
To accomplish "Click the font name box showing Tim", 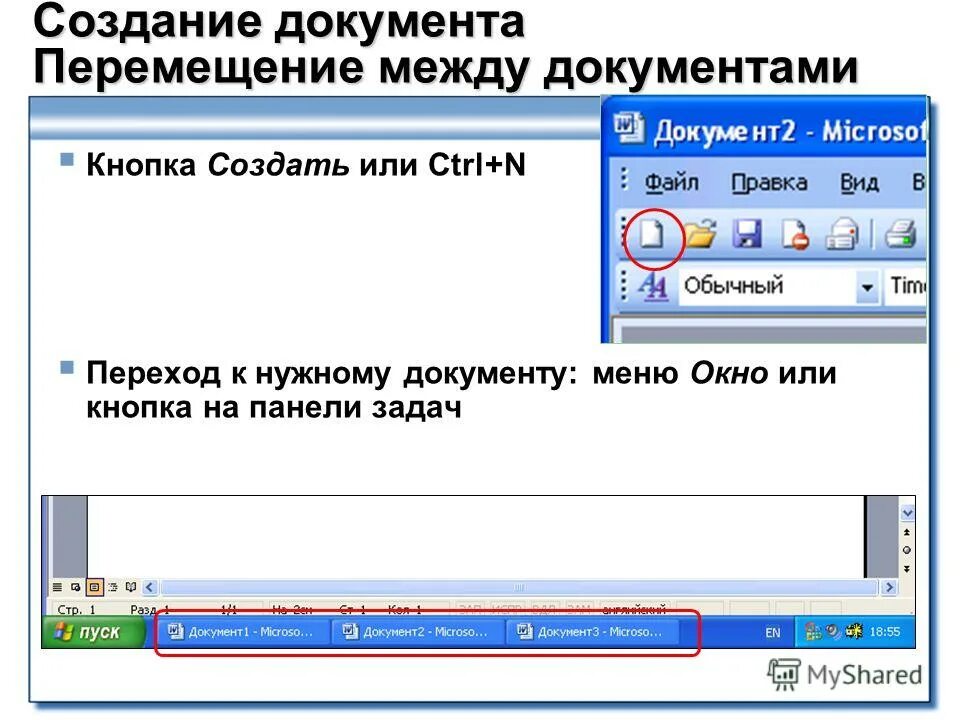I will 905,287.
